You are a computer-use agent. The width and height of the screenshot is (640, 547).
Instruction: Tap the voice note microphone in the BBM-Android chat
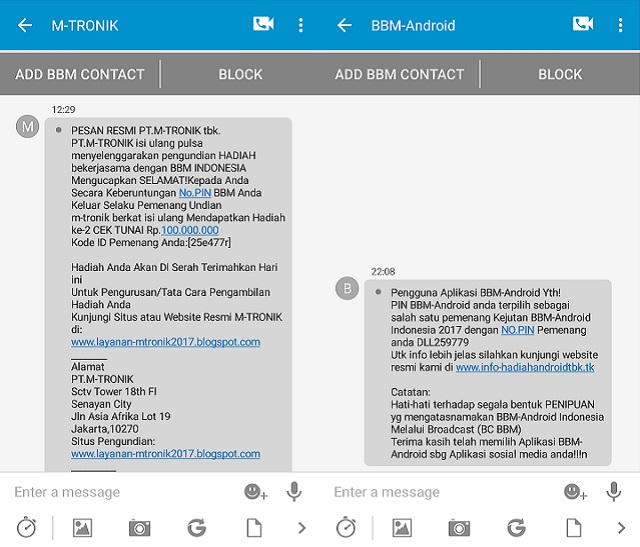613,491
